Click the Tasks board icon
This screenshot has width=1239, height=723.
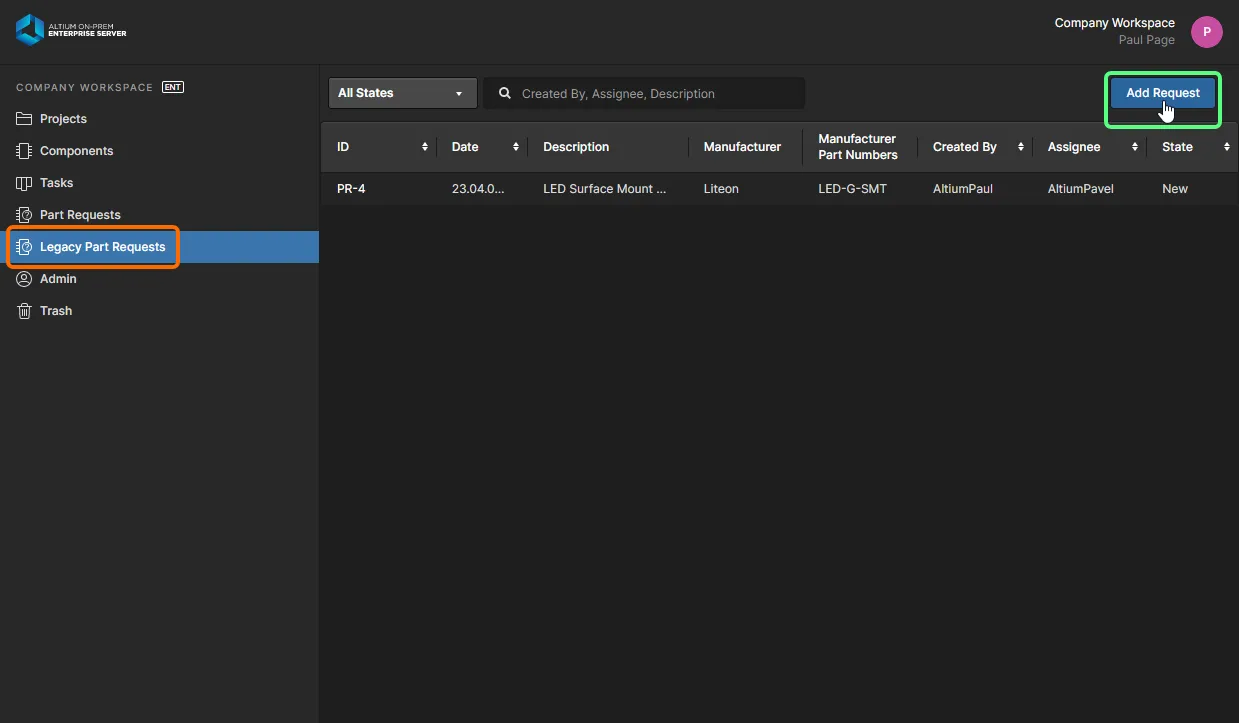pyautogui.click(x=24, y=183)
